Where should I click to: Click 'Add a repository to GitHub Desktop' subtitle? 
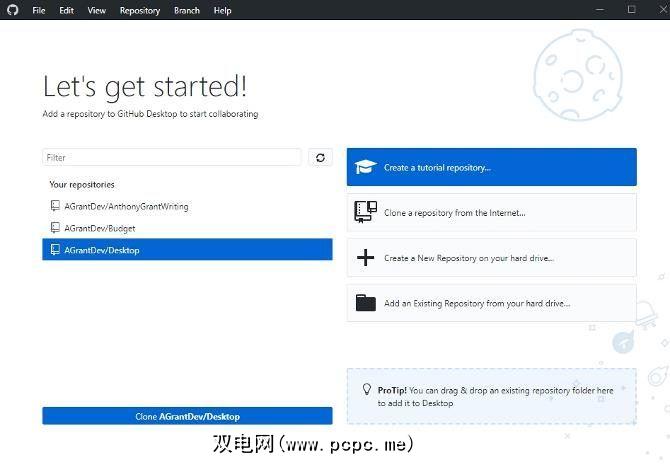pyautogui.click(x=150, y=114)
